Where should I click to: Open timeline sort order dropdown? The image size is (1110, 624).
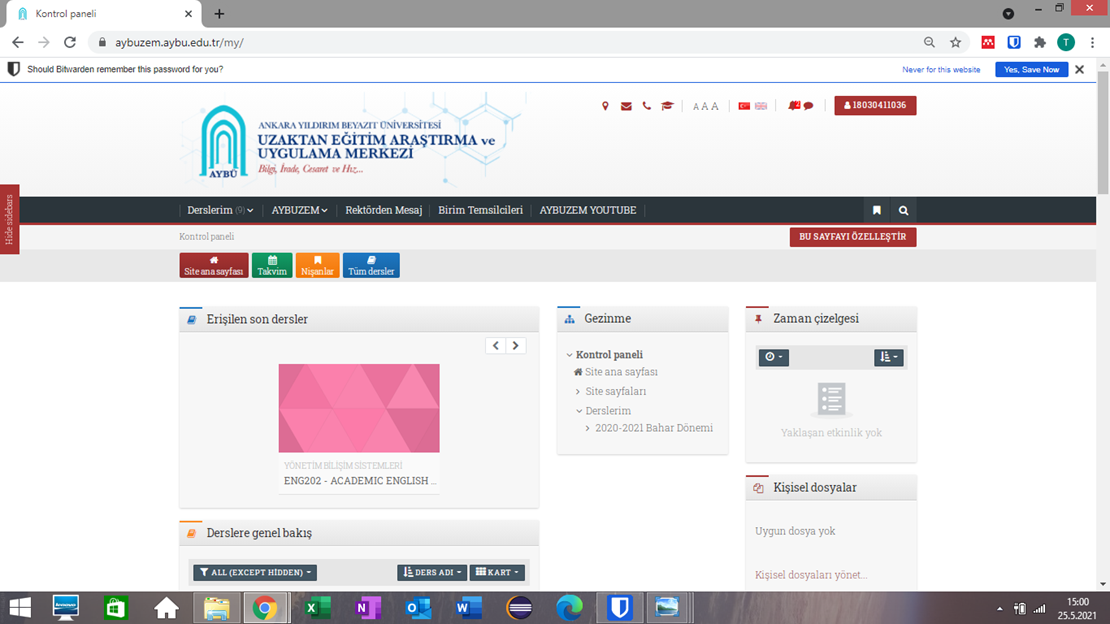[x=888, y=357]
